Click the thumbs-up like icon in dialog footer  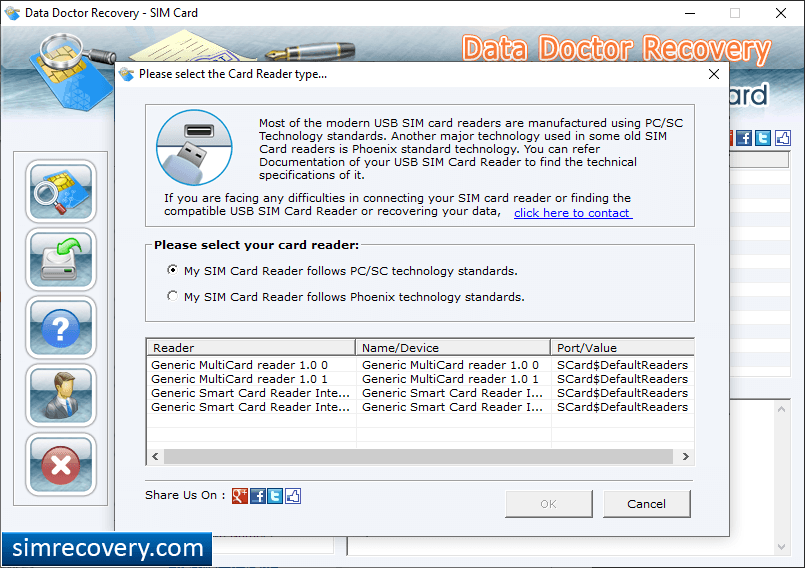(293, 496)
